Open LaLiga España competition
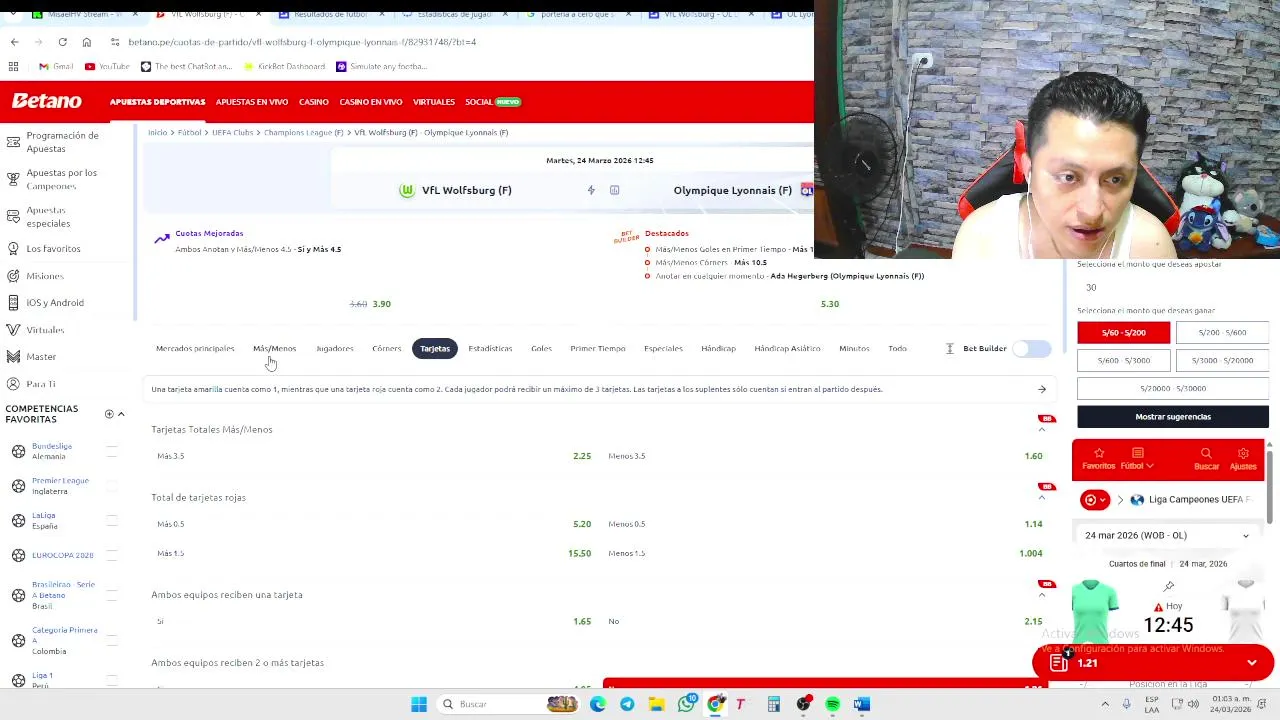This screenshot has height=720, width=1280. click(44, 521)
